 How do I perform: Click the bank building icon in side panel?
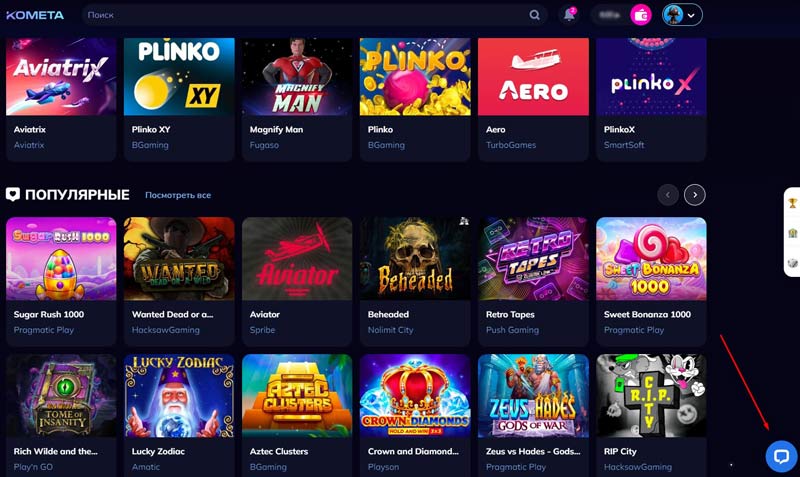point(792,233)
